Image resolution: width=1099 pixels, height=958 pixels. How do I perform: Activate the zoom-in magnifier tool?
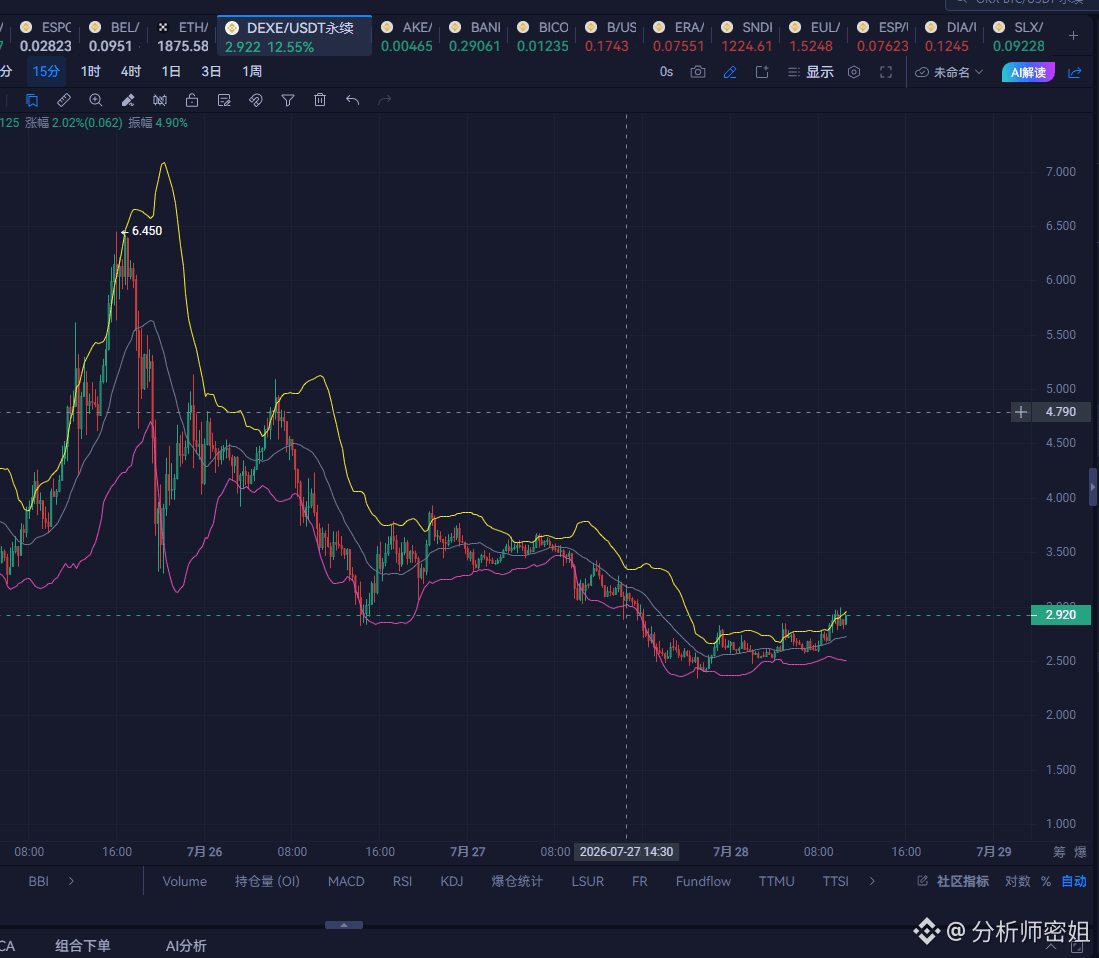pyautogui.click(x=96, y=100)
